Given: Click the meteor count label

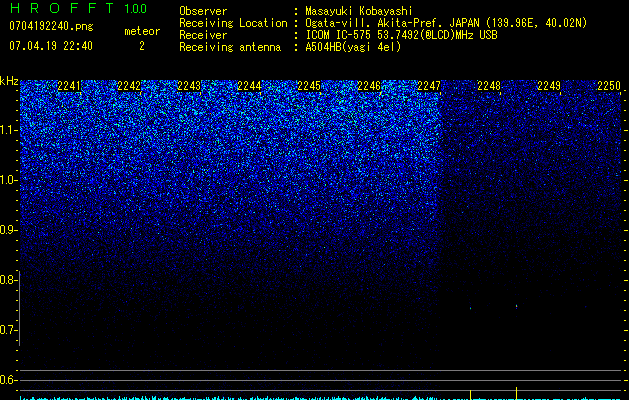Looking at the screenshot, I should tap(142, 31).
